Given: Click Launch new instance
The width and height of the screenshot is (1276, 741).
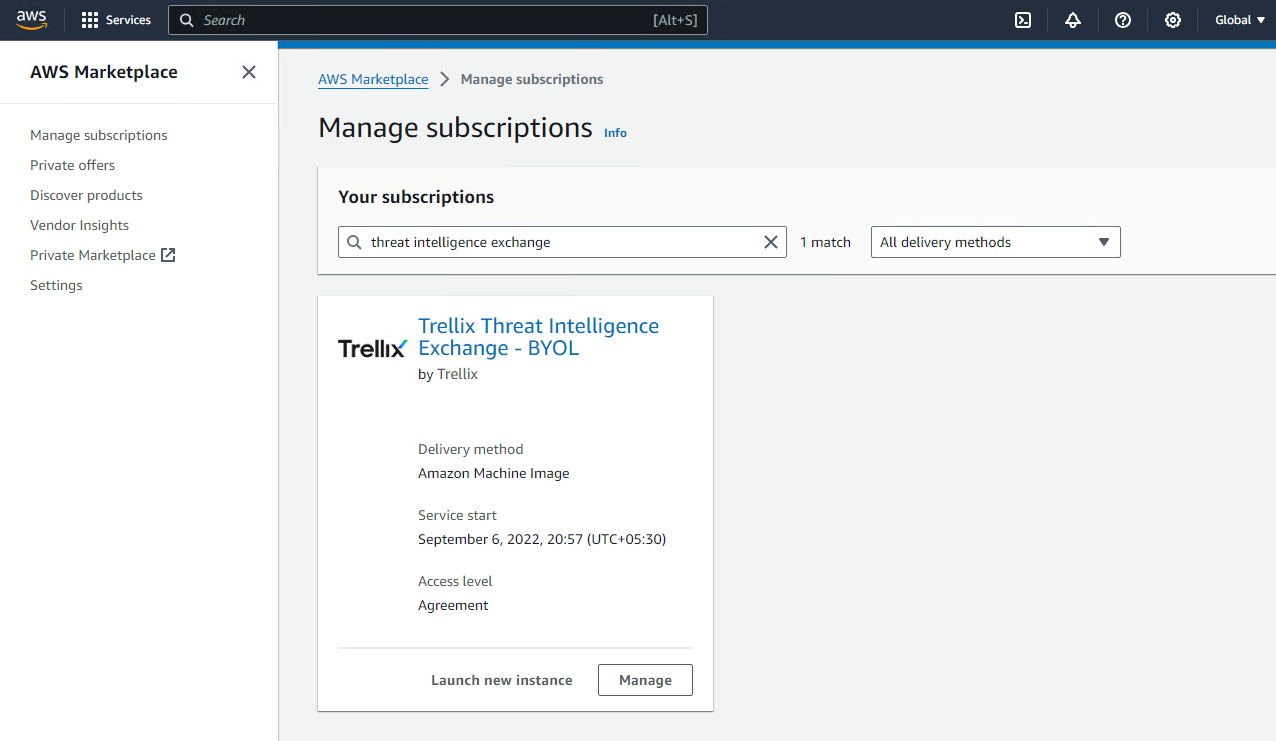Looking at the screenshot, I should point(501,680).
